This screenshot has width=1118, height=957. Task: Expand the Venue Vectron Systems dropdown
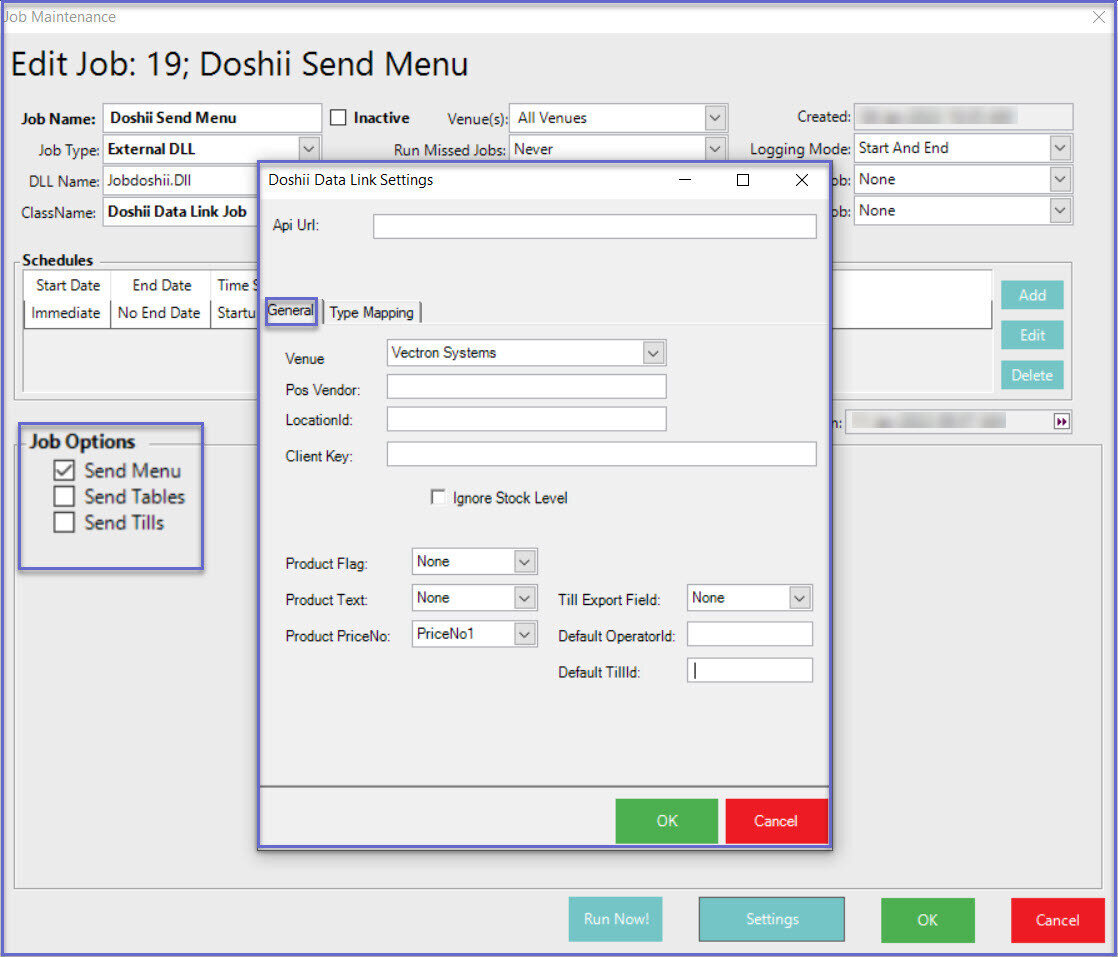[x=653, y=353]
